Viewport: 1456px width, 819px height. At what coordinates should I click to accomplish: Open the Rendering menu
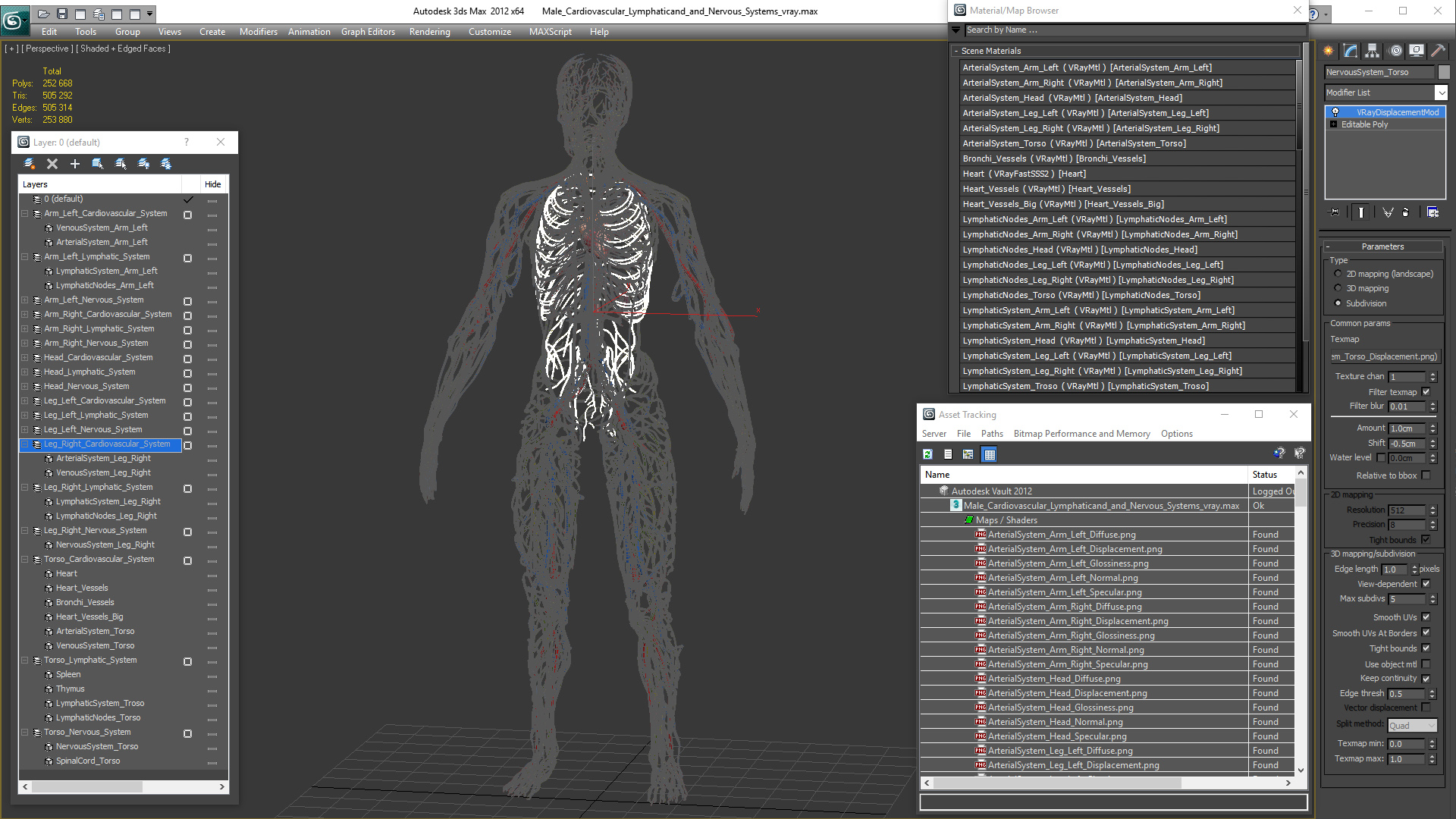(x=429, y=32)
